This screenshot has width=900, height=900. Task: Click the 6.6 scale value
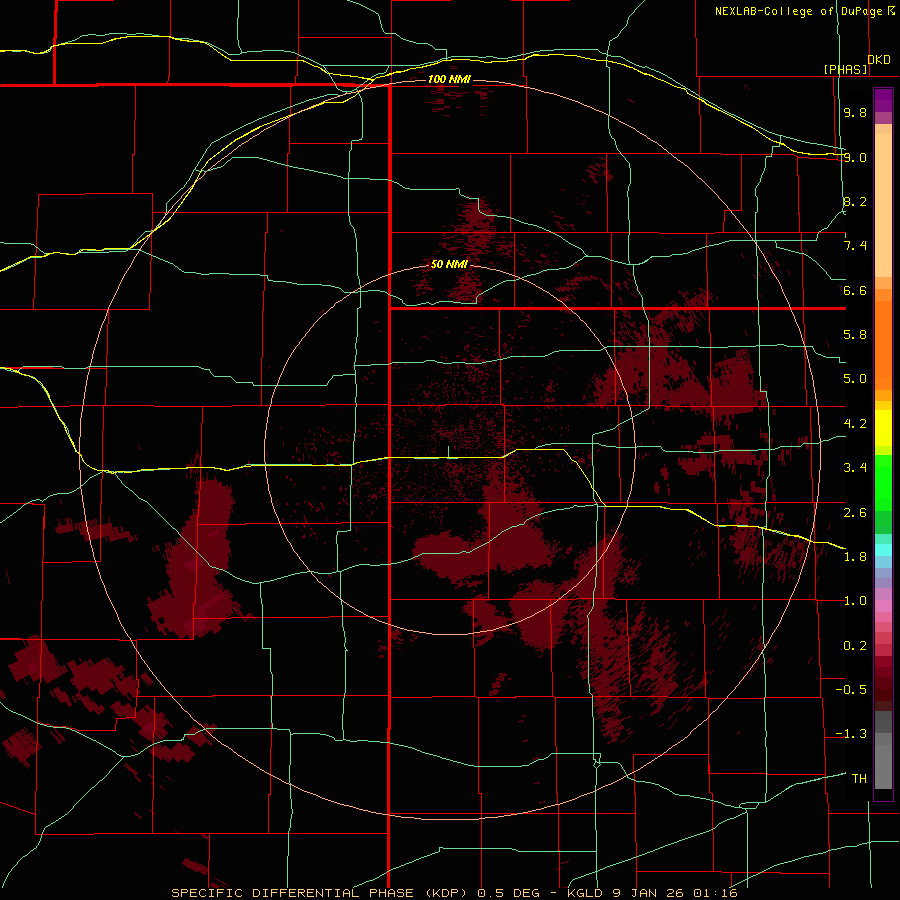[x=855, y=290]
